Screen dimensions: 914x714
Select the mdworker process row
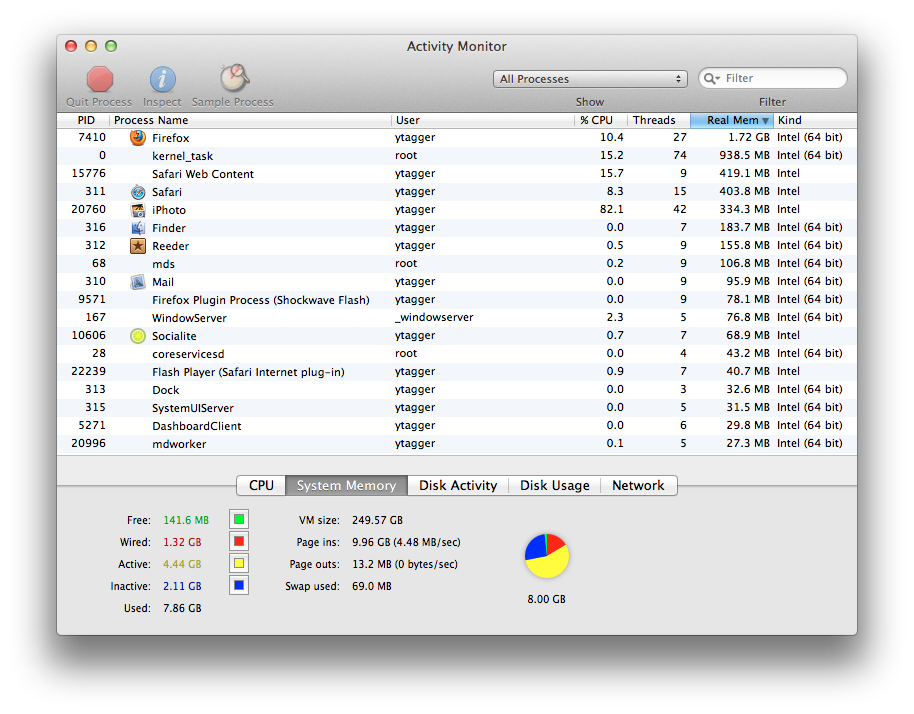457,444
